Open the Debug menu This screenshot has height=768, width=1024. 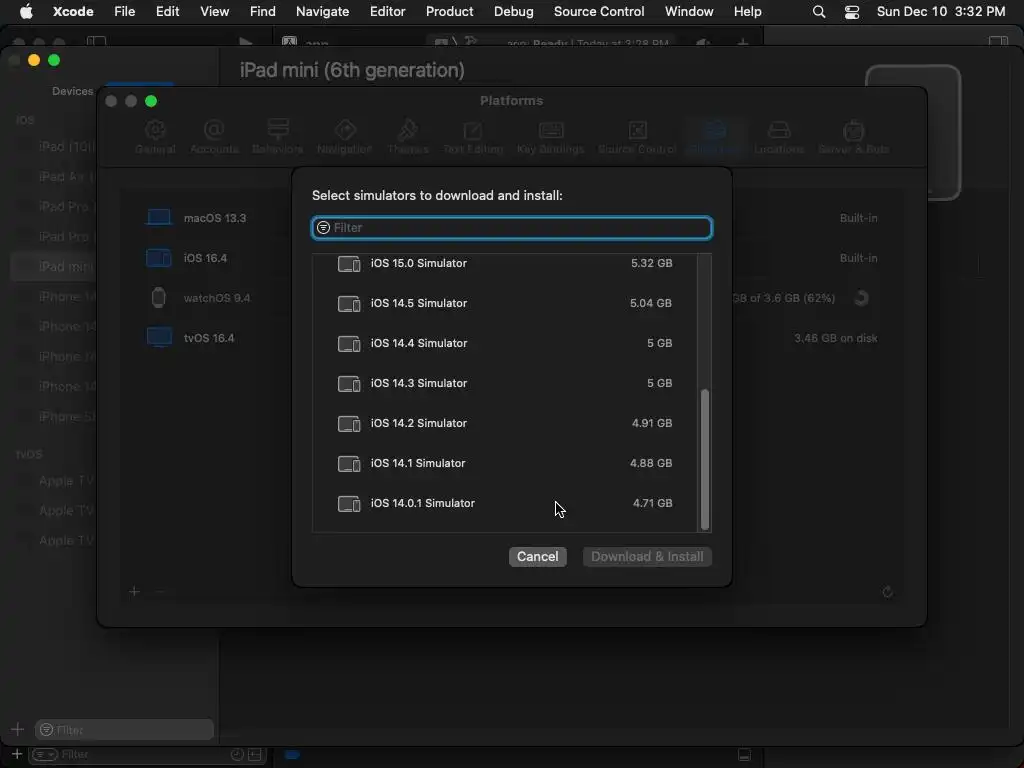[513, 11]
